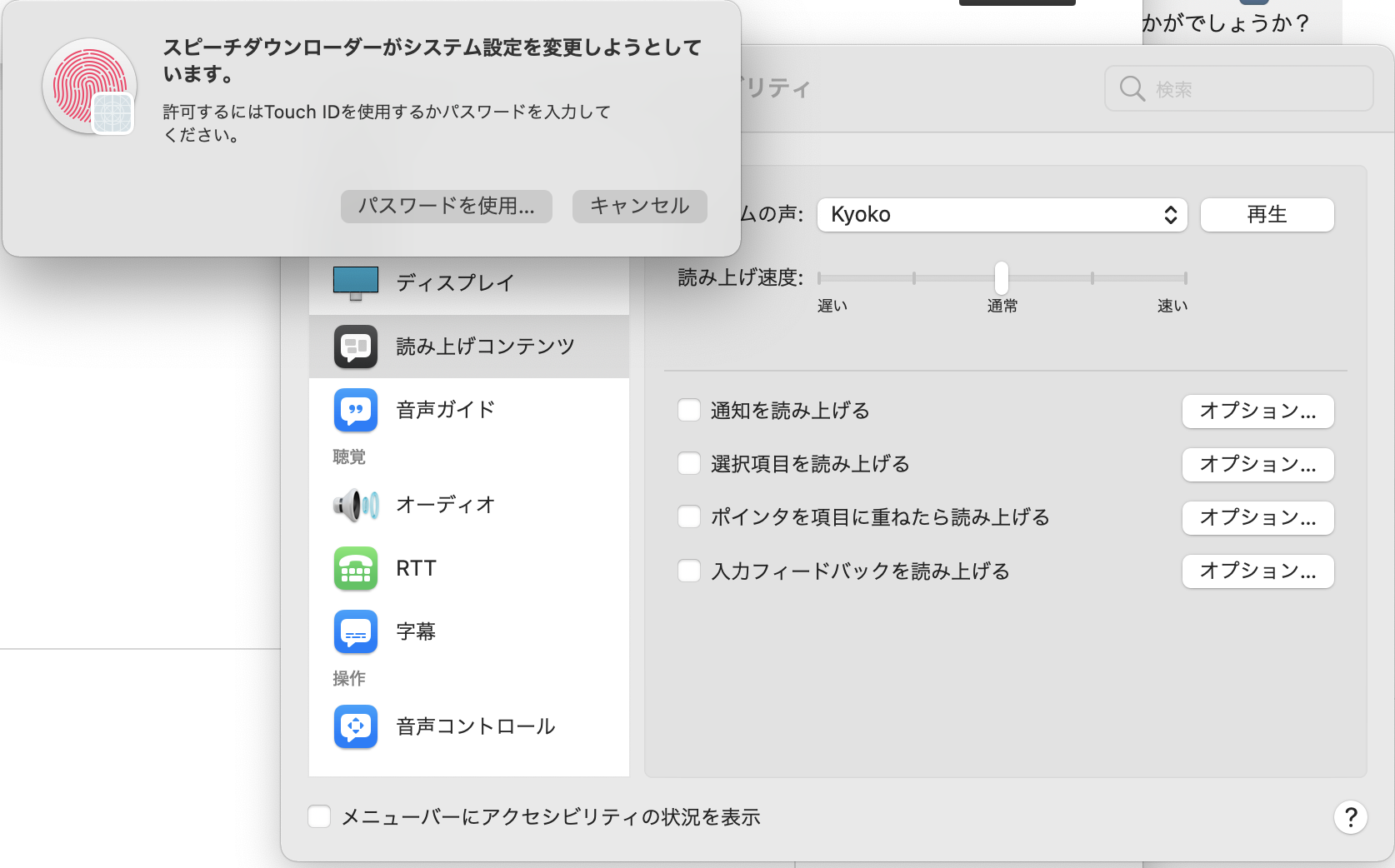Click the RTT green telephone icon
Screen dimensions: 1395x868
356,568
